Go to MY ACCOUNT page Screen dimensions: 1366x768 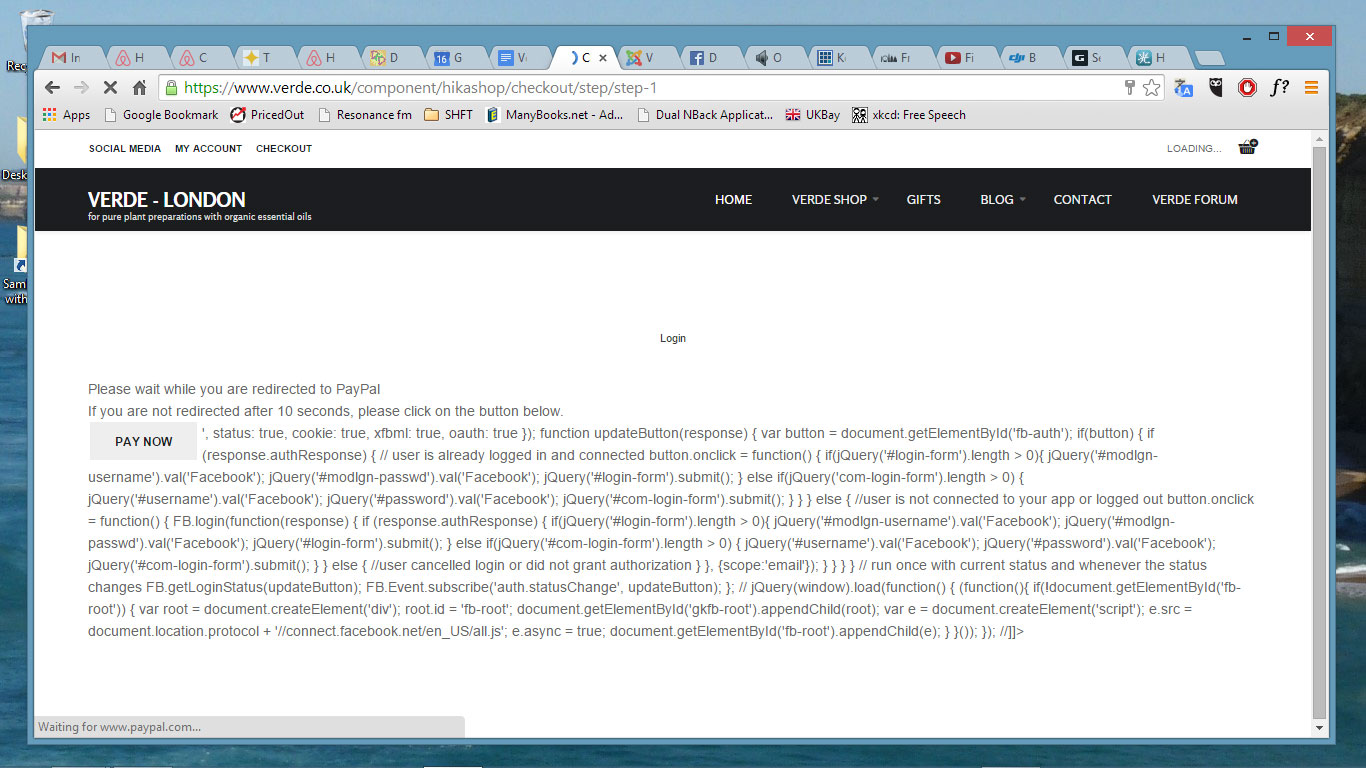click(208, 148)
